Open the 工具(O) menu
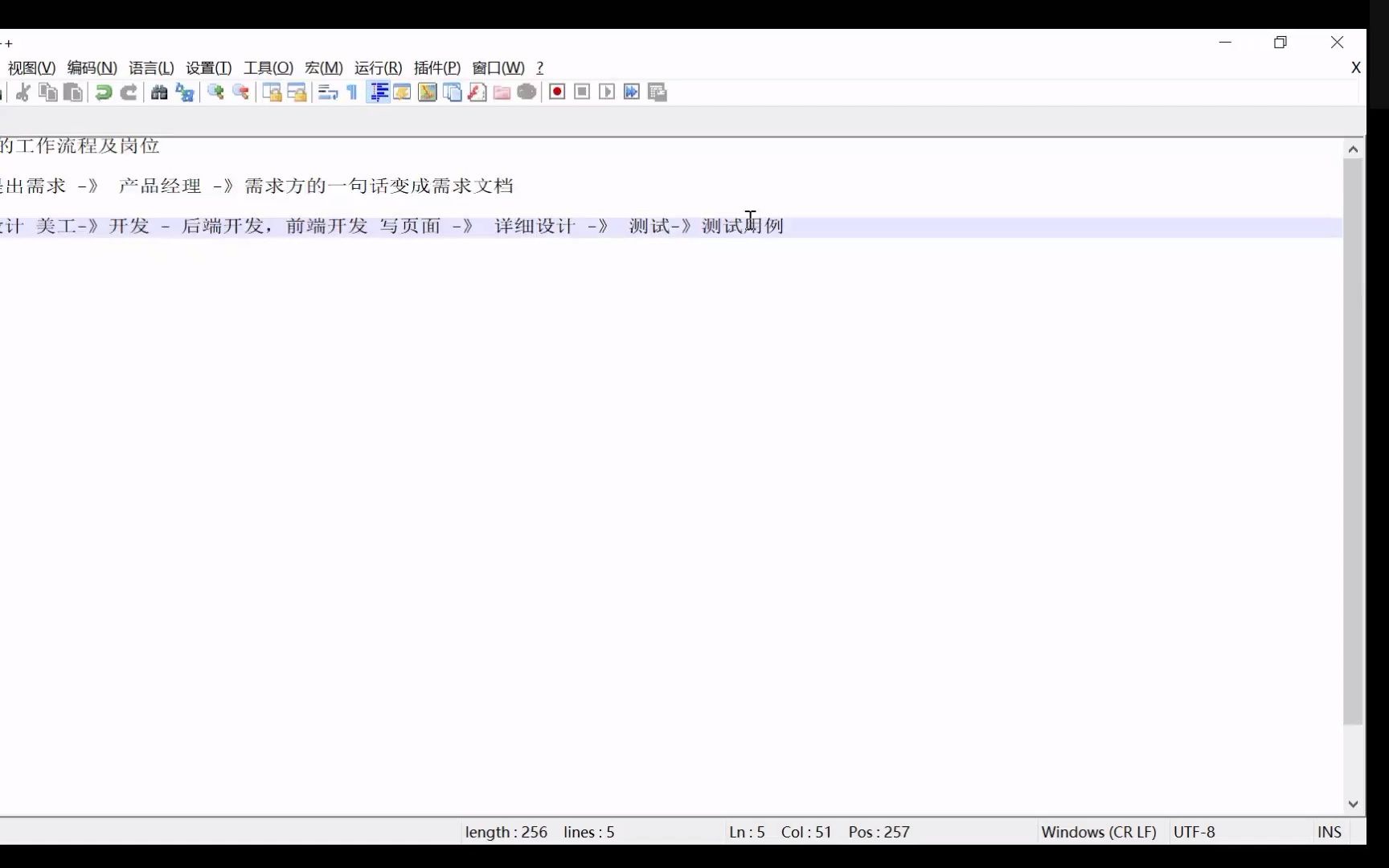Screen dimensions: 1389x868 [x=268, y=68]
